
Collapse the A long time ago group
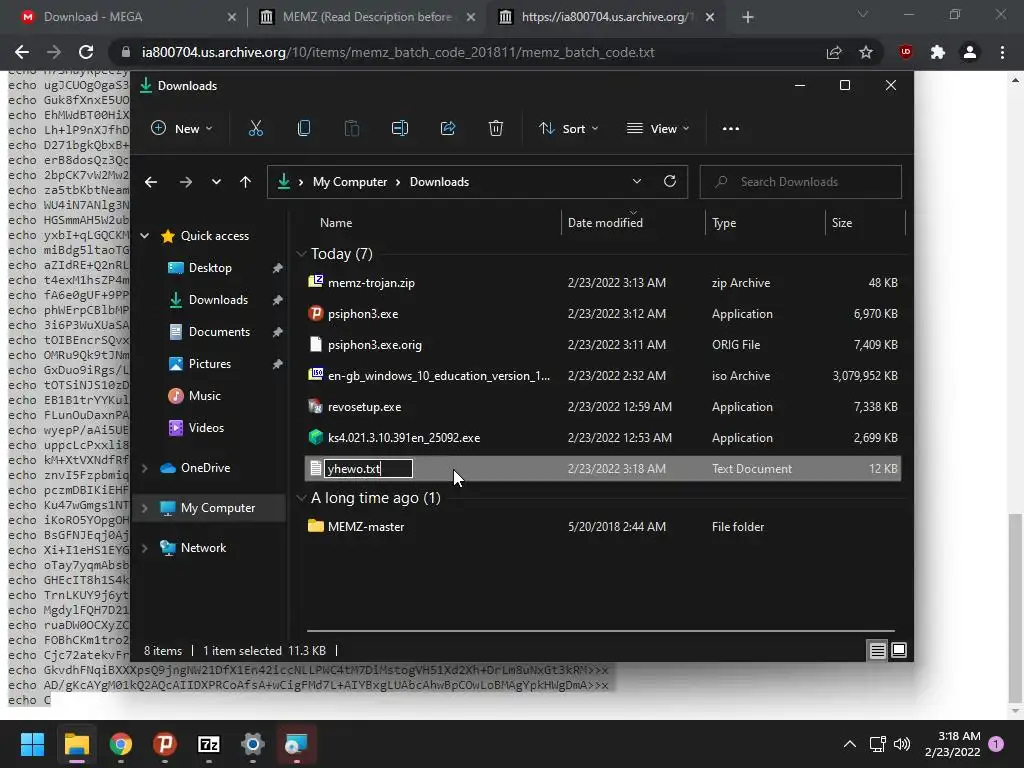click(x=301, y=498)
